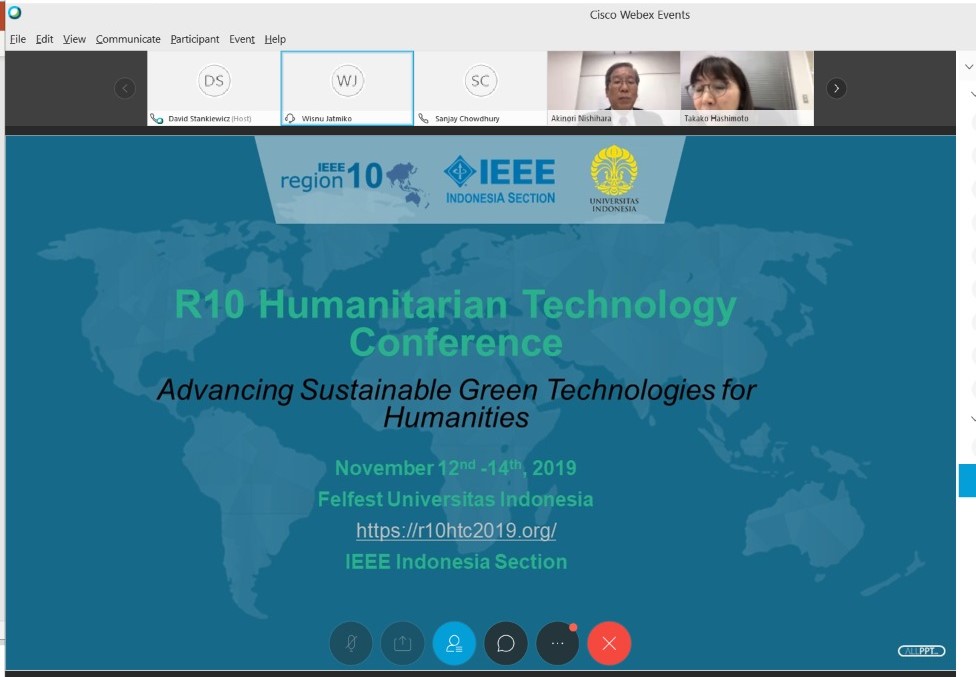Image resolution: width=976 pixels, height=677 pixels.
Task: Open the Edit menu
Action: coord(44,39)
